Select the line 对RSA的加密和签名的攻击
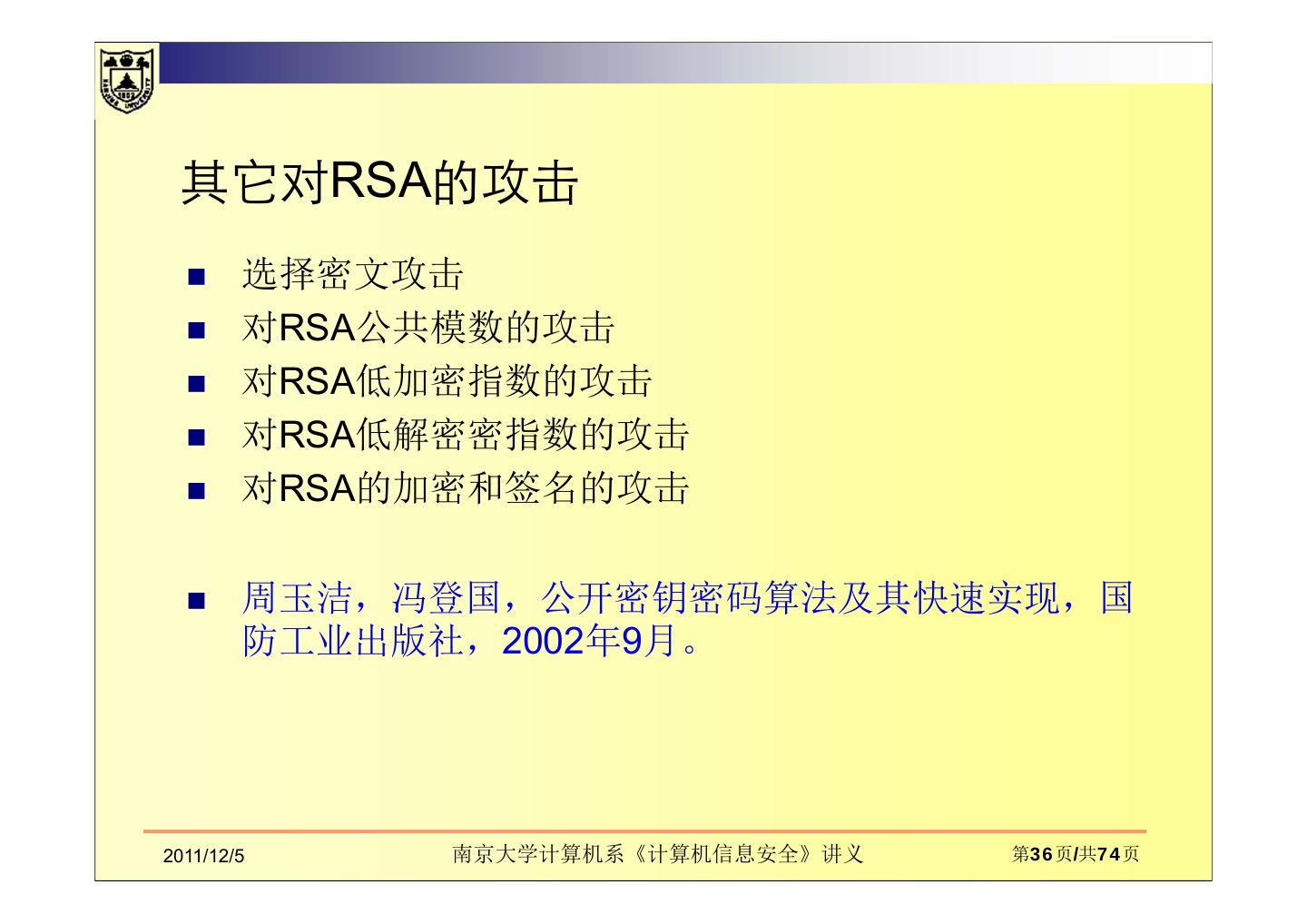Viewport: 1307px width, 924px height. point(466,488)
